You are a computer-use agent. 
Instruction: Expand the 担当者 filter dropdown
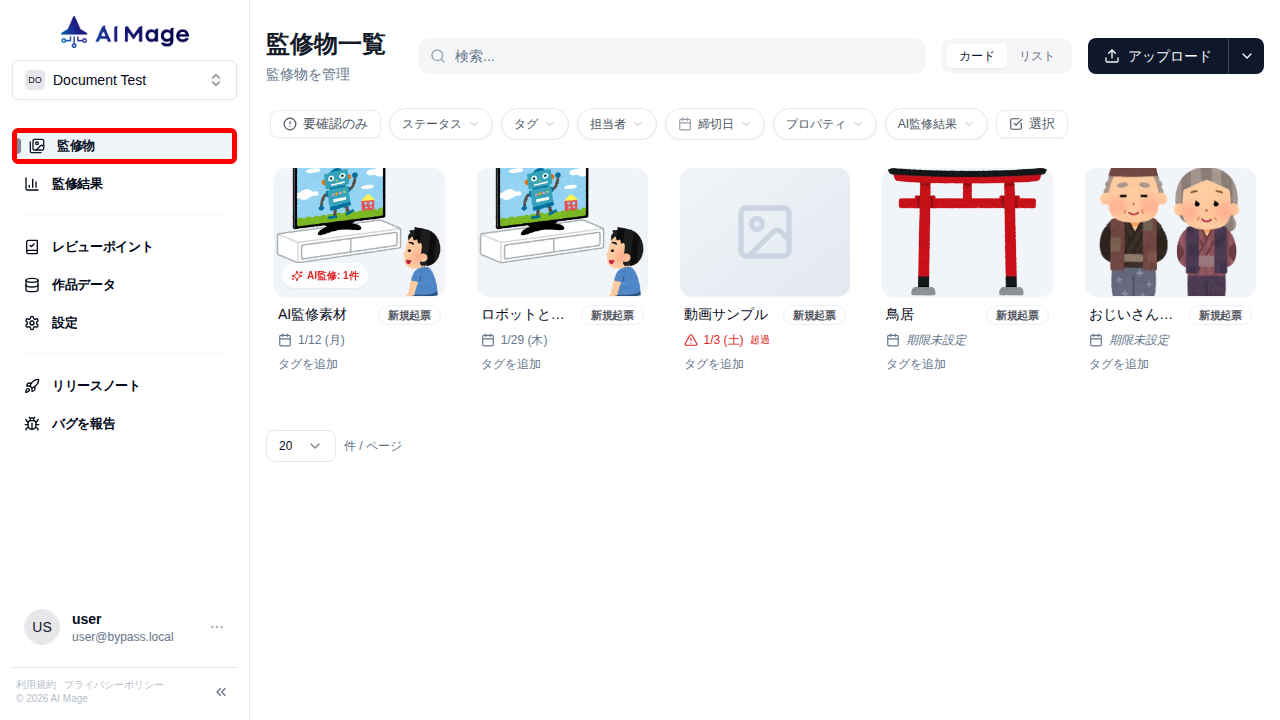pos(616,123)
